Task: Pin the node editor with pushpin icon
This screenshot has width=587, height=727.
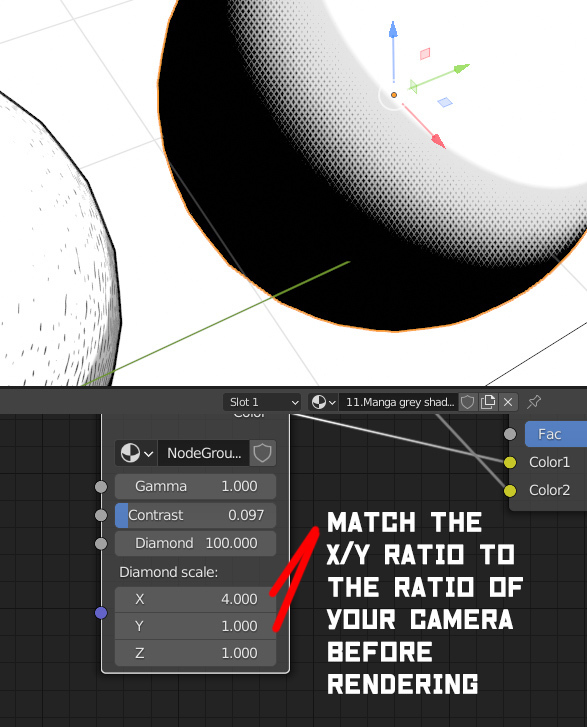Action: click(534, 402)
